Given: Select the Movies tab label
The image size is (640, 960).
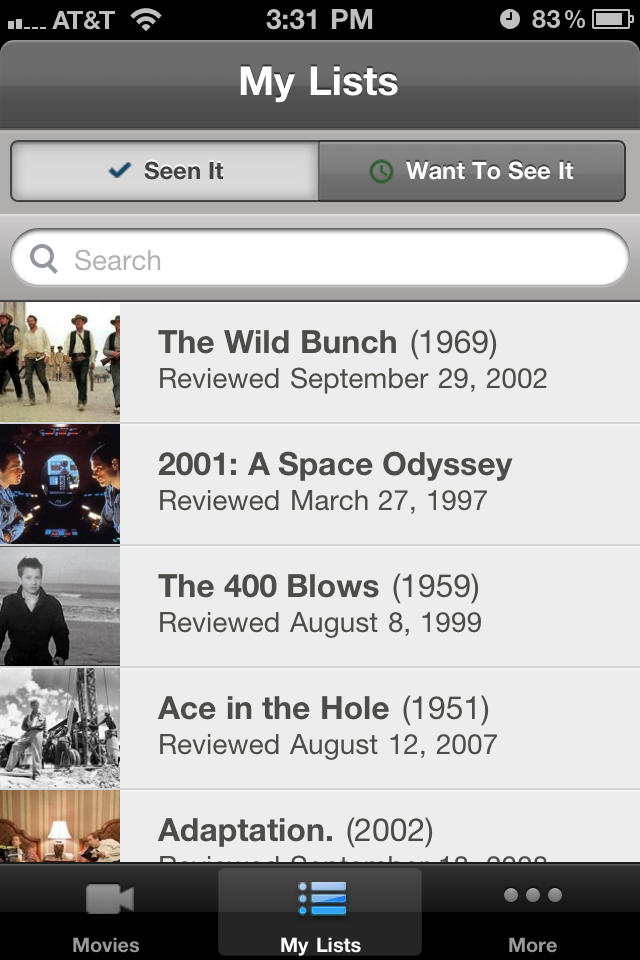Looking at the screenshot, I should [x=106, y=945].
